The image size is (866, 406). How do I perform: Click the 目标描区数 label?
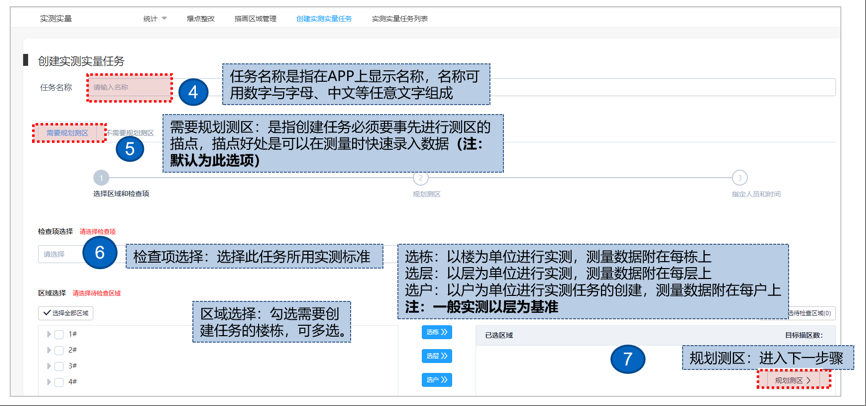pyautogui.click(x=803, y=335)
